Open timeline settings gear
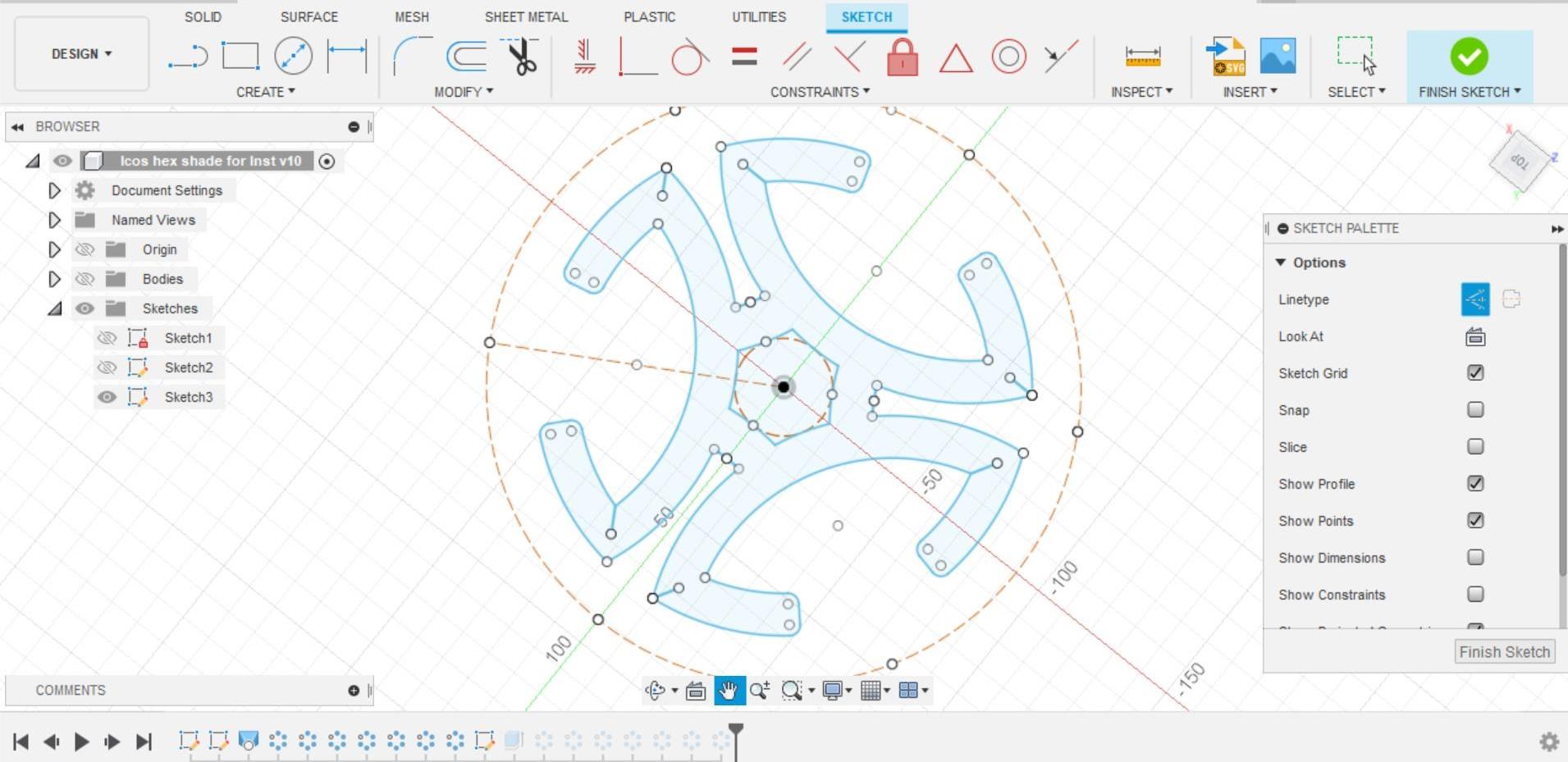 coord(1549,742)
